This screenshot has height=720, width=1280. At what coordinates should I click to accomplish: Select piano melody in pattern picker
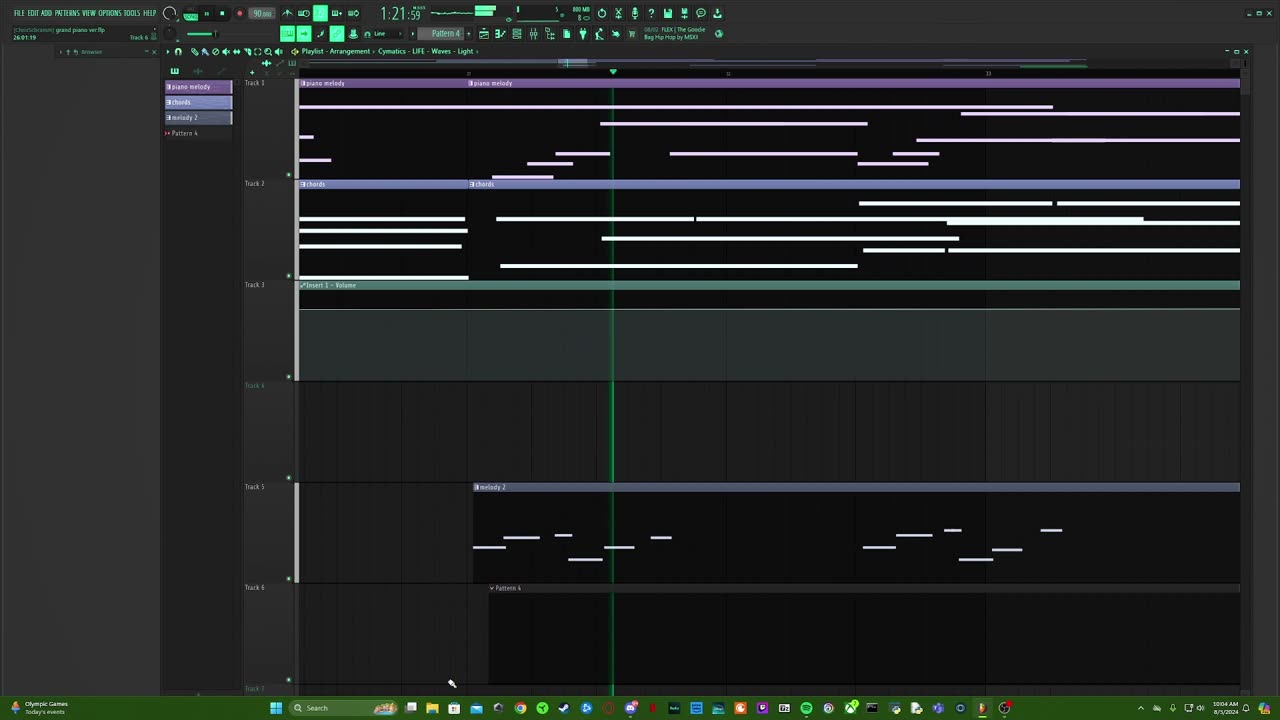pyautogui.click(x=198, y=87)
